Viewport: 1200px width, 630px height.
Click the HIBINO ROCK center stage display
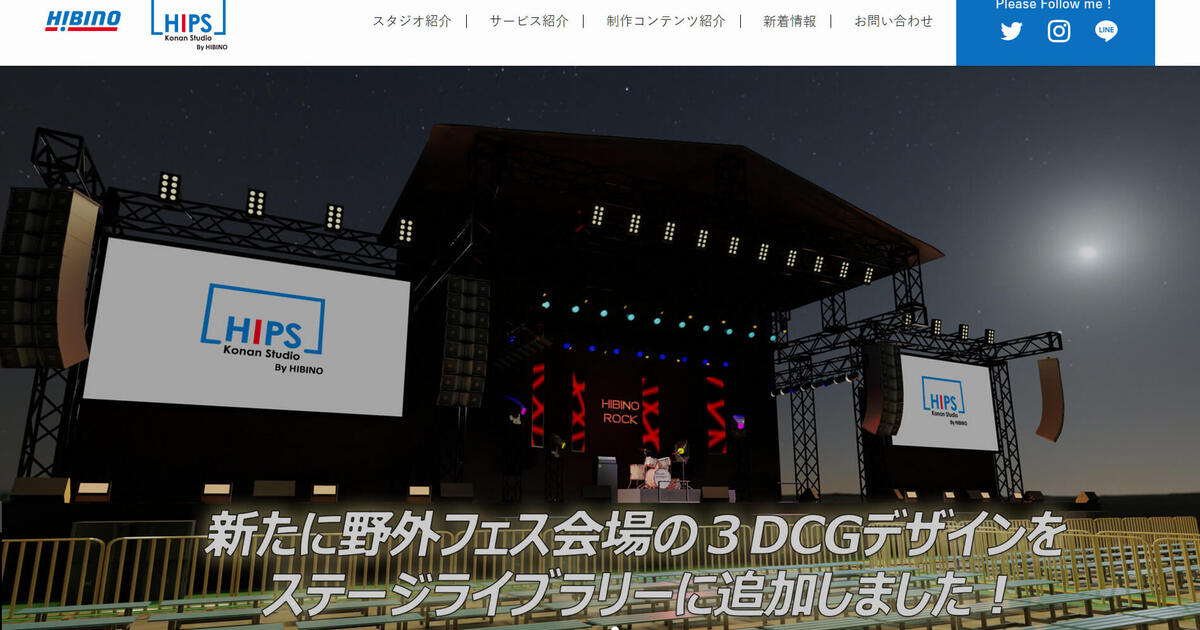point(620,411)
